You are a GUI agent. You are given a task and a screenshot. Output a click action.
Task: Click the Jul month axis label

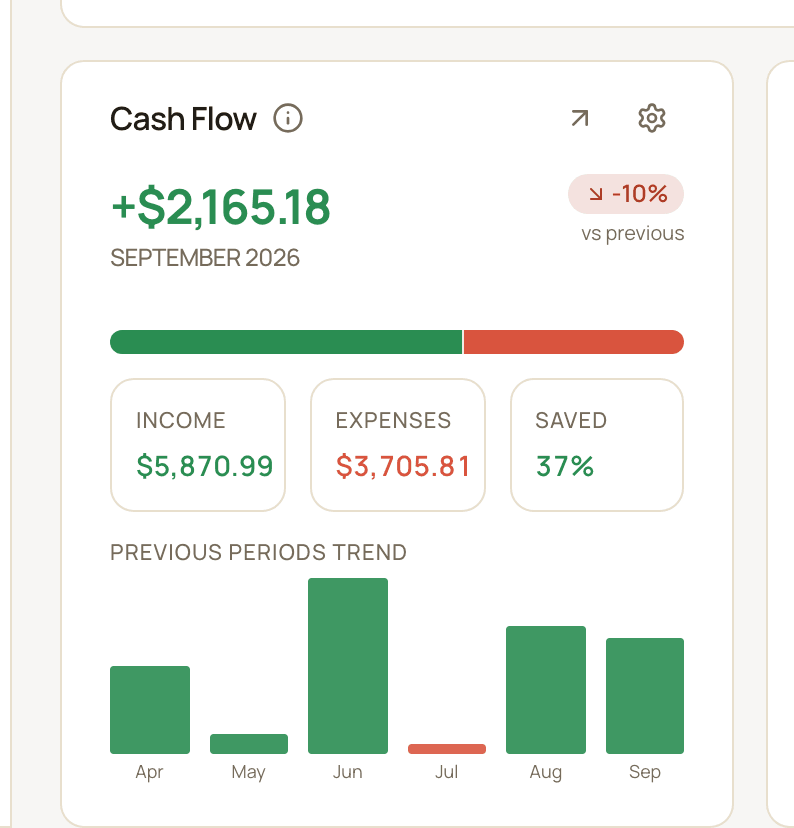(446, 772)
